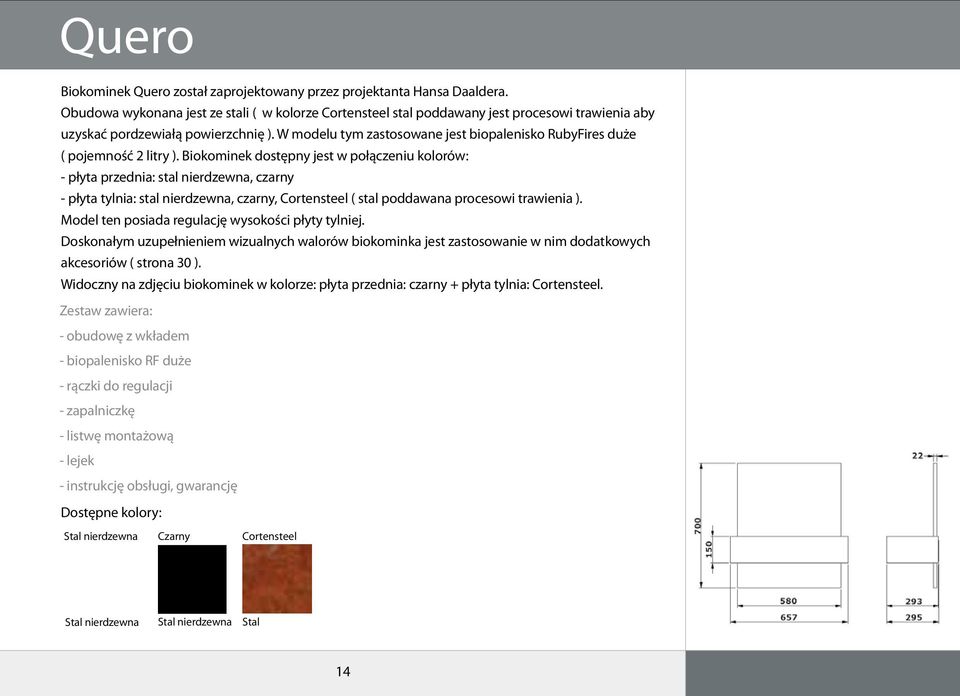Click the '( pojemność 2 litry )' line
This screenshot has width=960, height=696.
[x=264, y=156]
